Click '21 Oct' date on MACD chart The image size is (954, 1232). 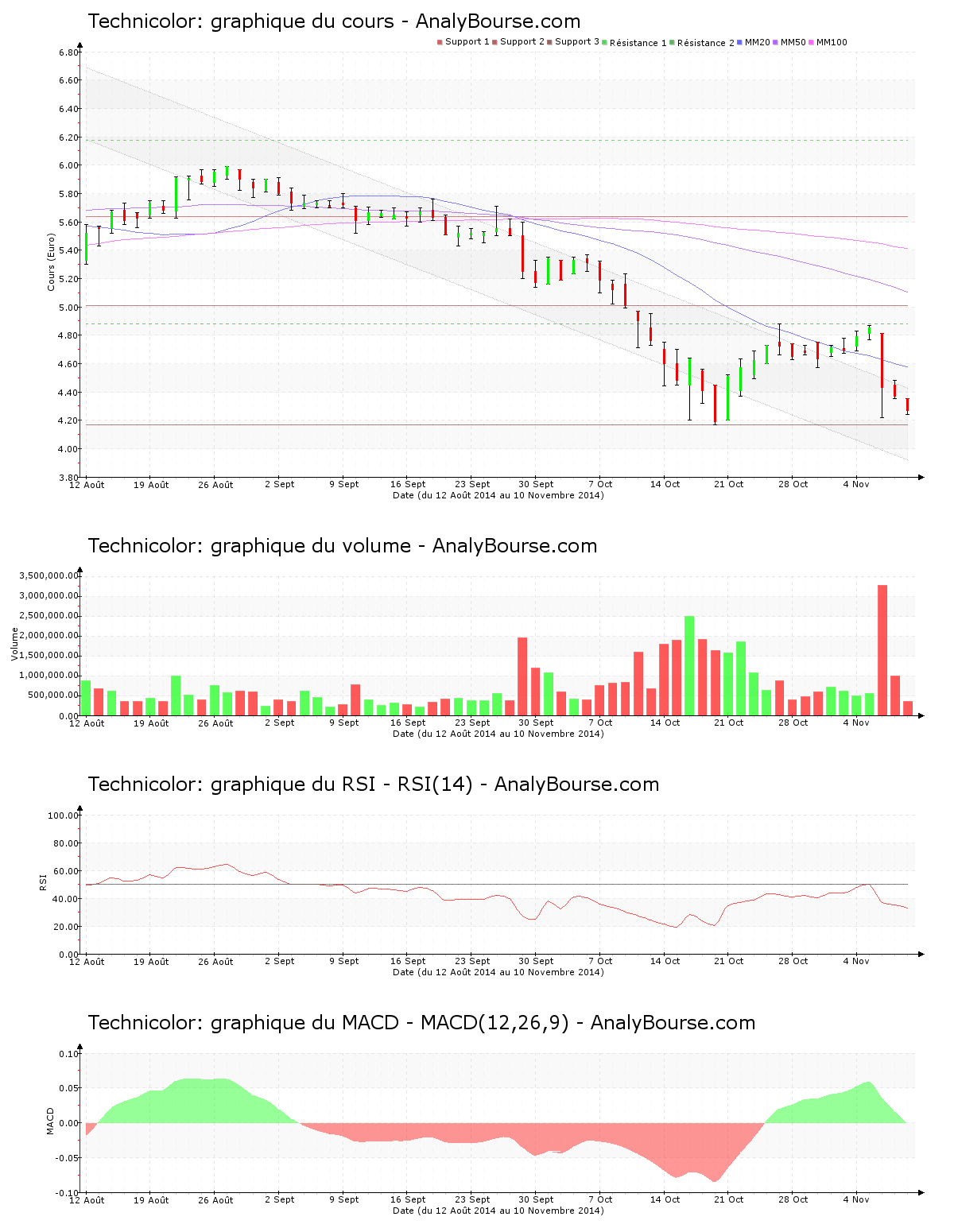(x=728, y=1199)
